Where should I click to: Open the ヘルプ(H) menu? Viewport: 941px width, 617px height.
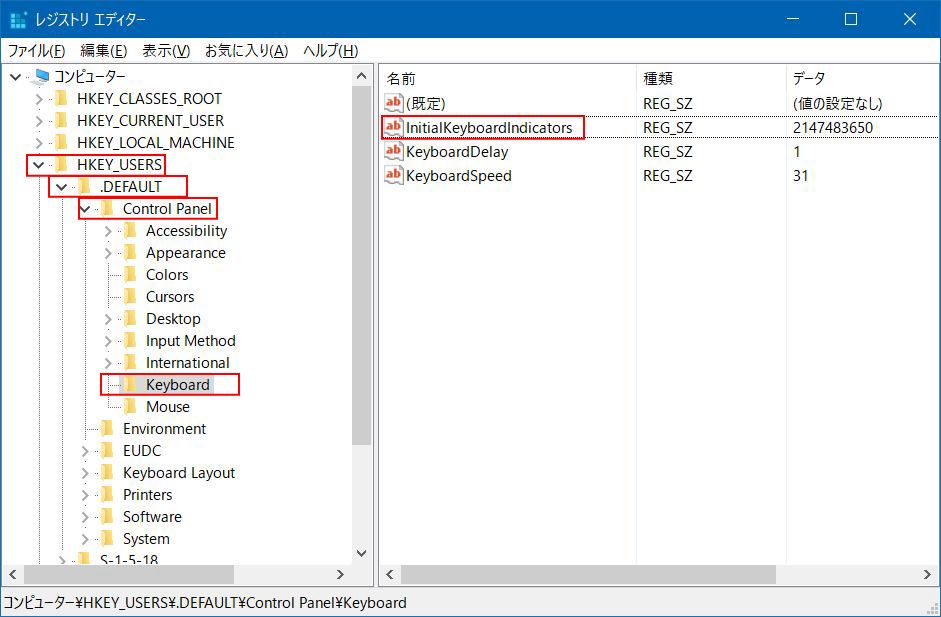tap(331, 51)
